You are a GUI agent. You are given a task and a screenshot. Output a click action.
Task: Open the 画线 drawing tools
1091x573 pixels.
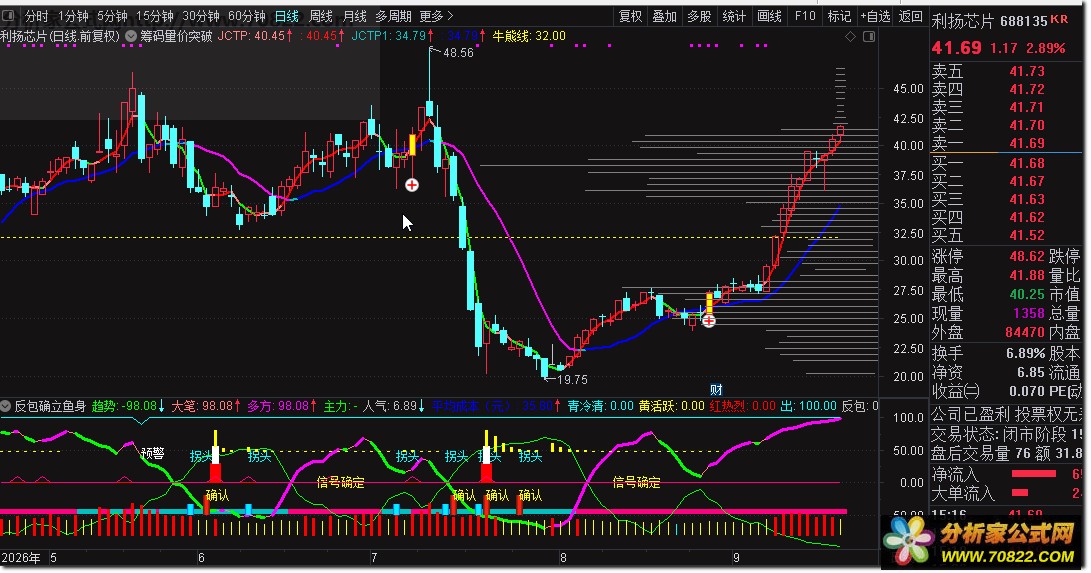click(769, 16)
